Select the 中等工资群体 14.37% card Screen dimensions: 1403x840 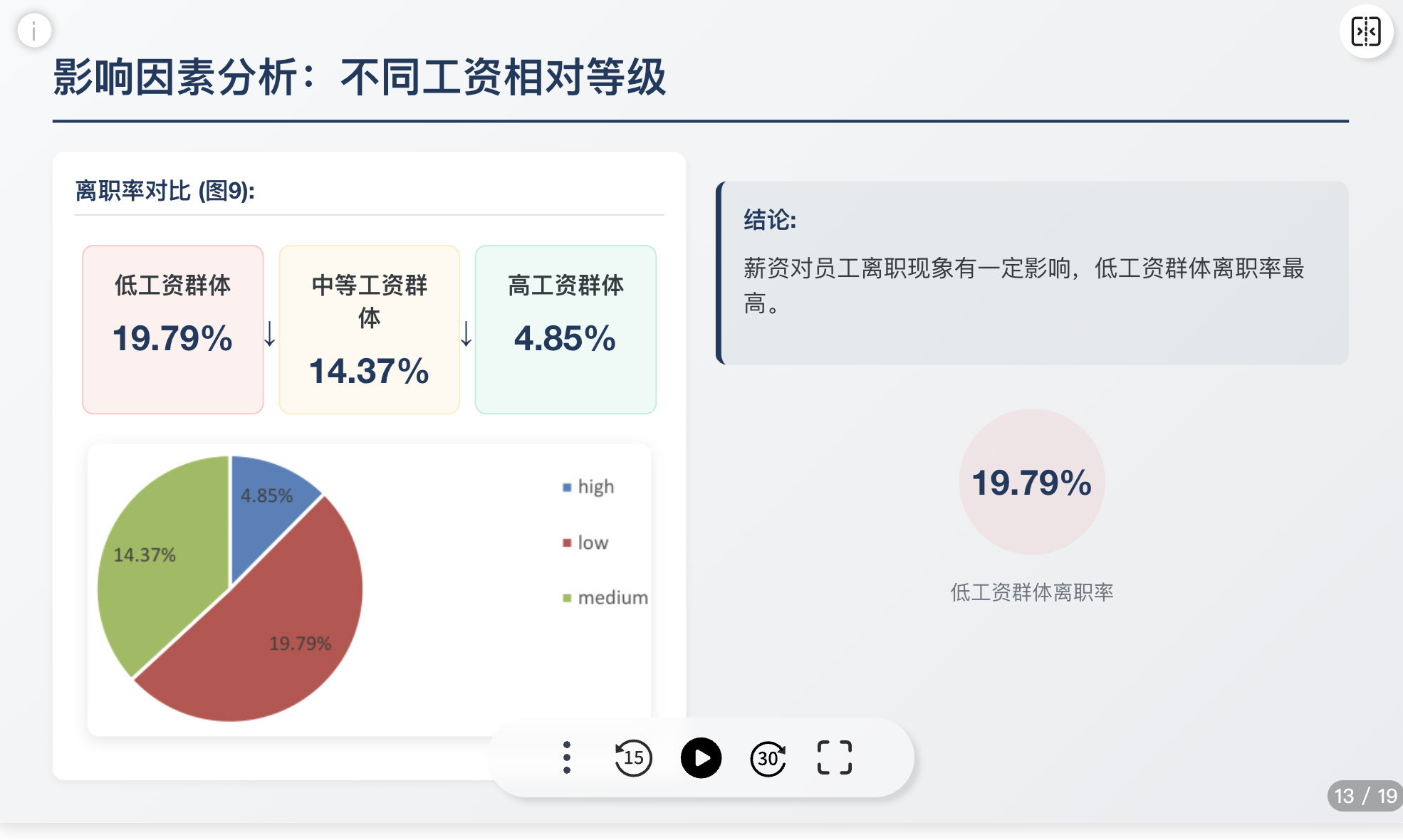coord(369,330)
